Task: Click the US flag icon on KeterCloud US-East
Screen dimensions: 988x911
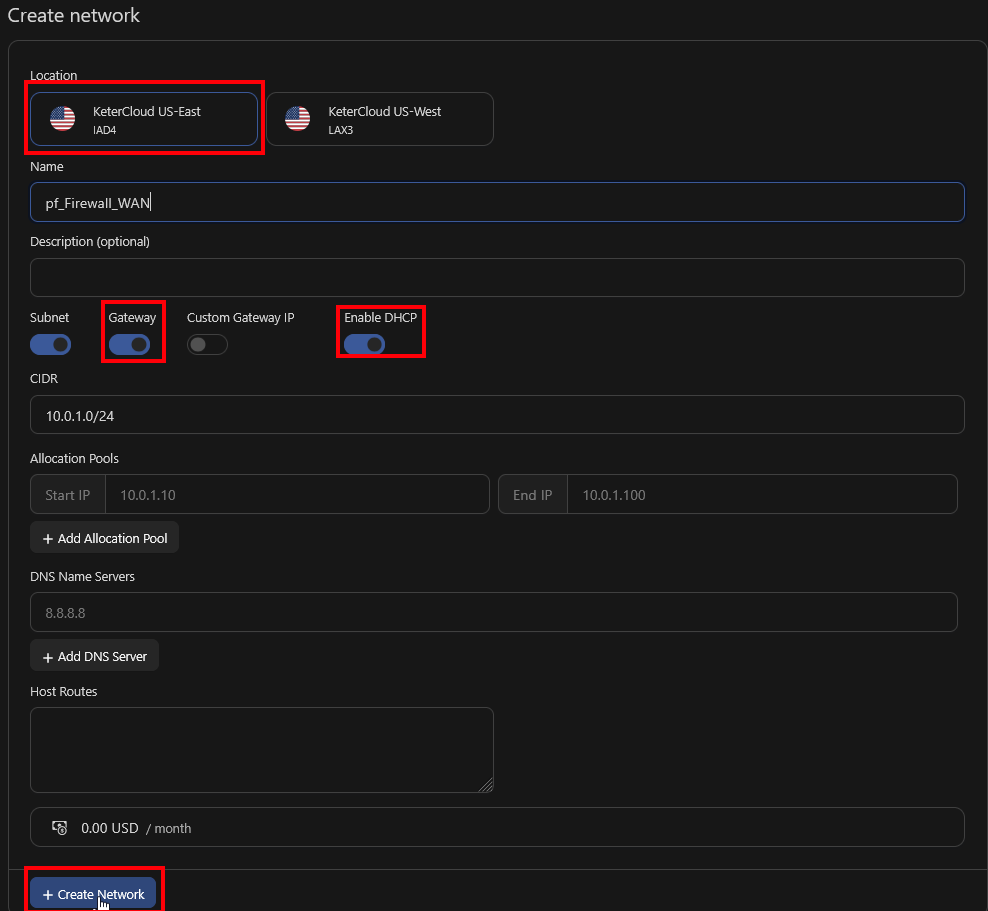Action: [x=63, y=118]
